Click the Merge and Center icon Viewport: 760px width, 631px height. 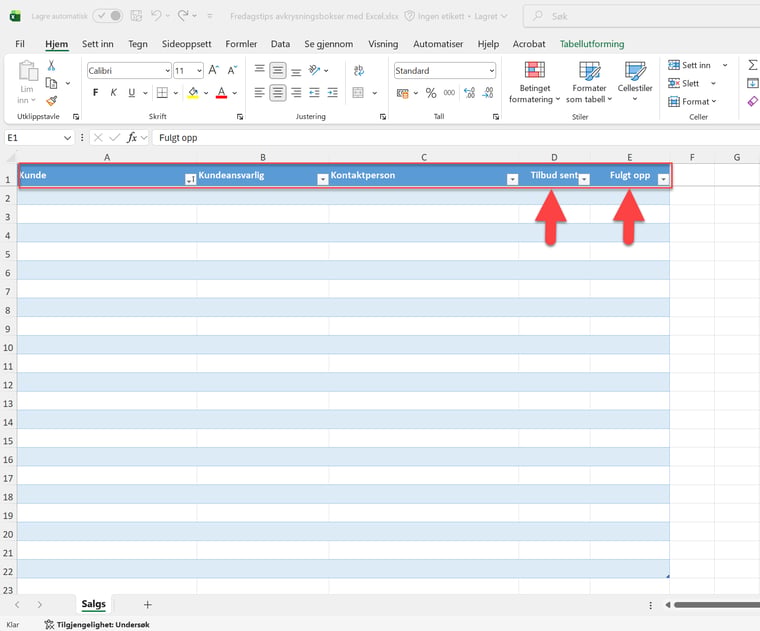point(358,93)
